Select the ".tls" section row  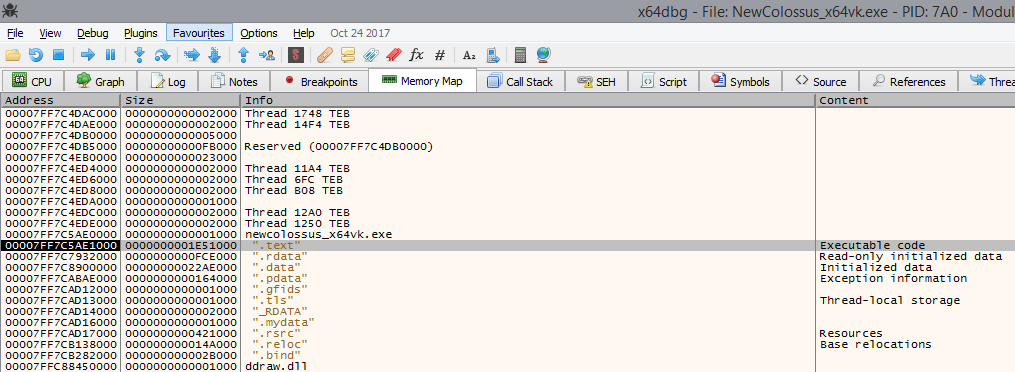click(508, 301)
